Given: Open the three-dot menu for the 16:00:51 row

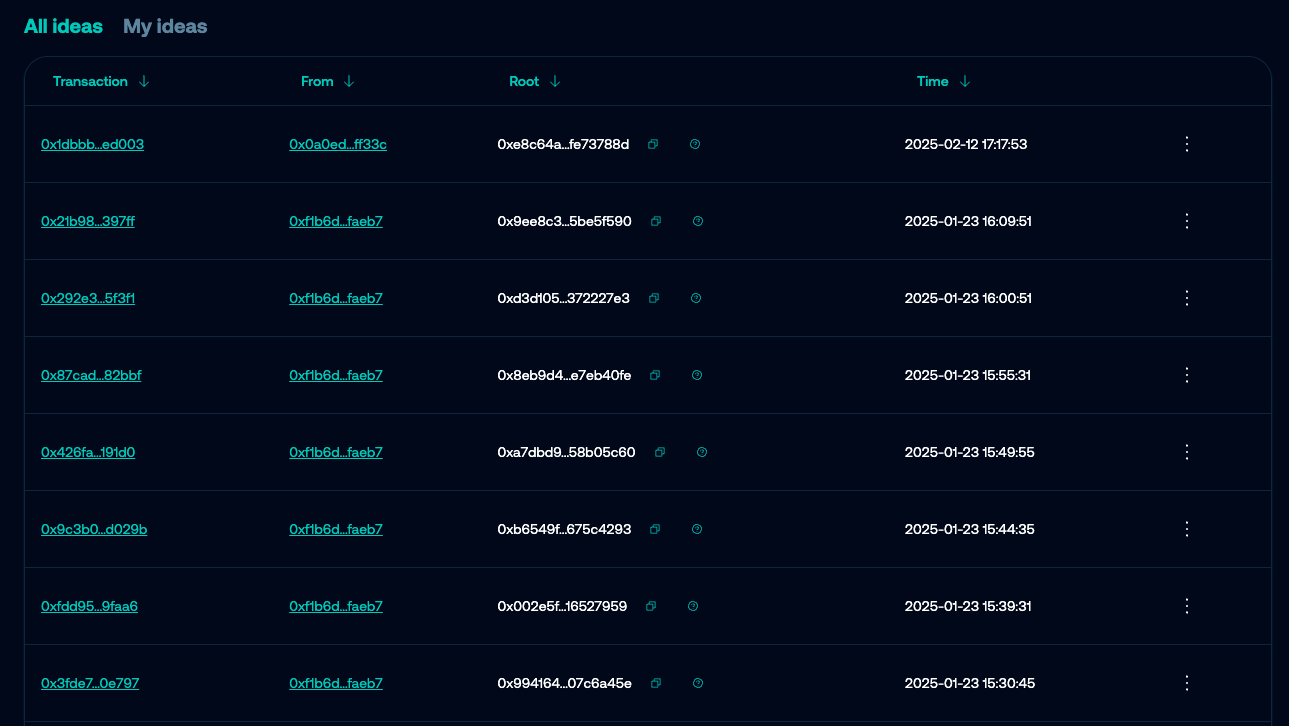Looking at the screenshot, I should coord(1187,298).
